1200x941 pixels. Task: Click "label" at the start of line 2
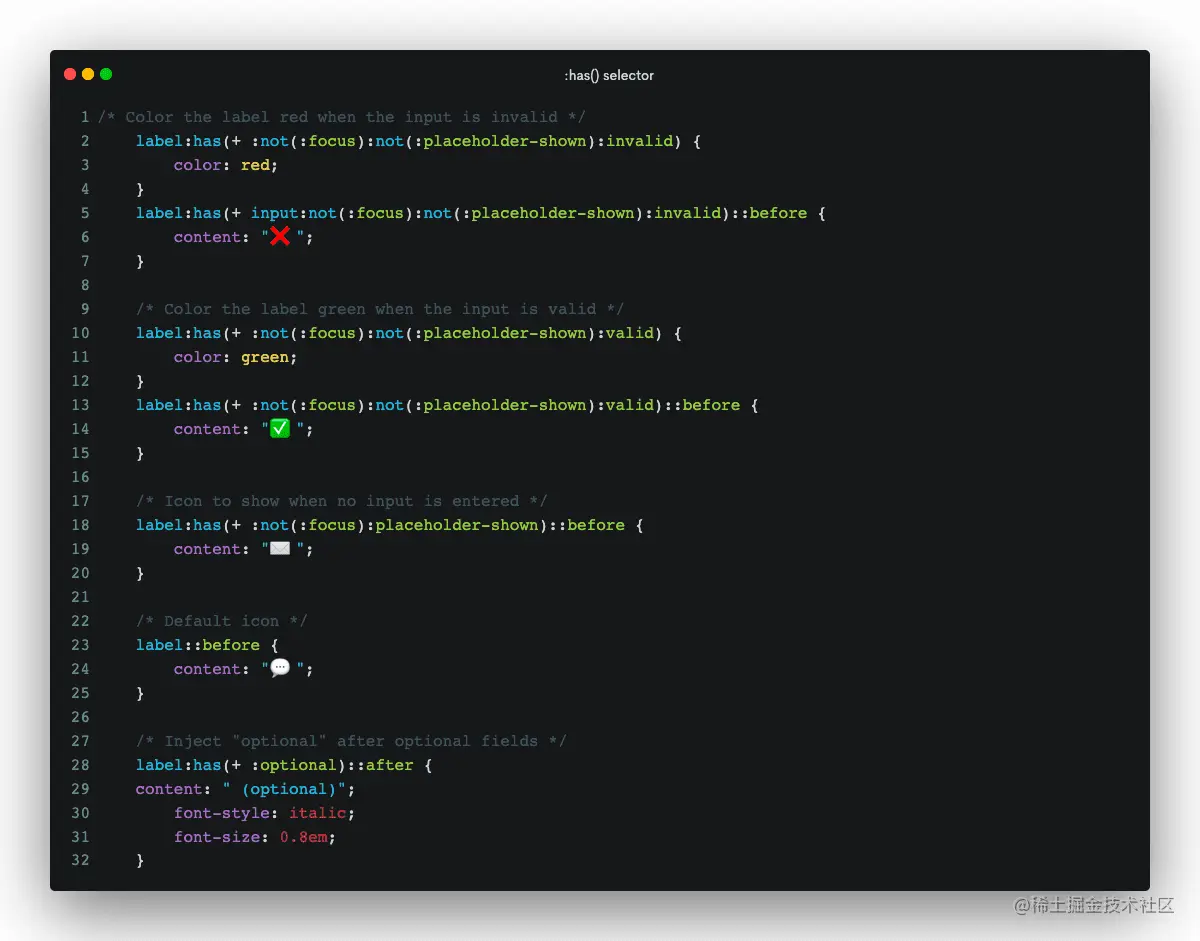[160, 141]
